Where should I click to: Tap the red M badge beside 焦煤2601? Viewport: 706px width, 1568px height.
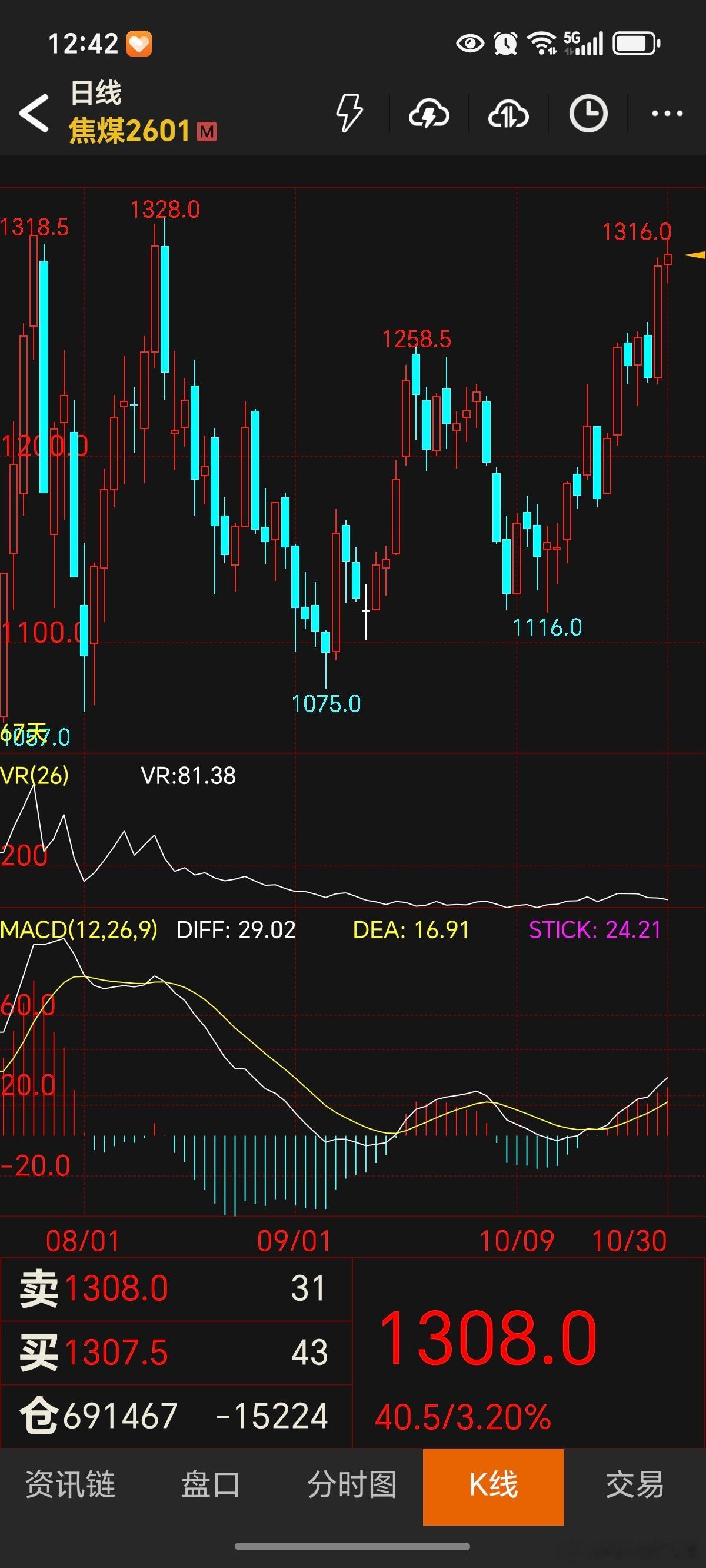click(207, 131)
